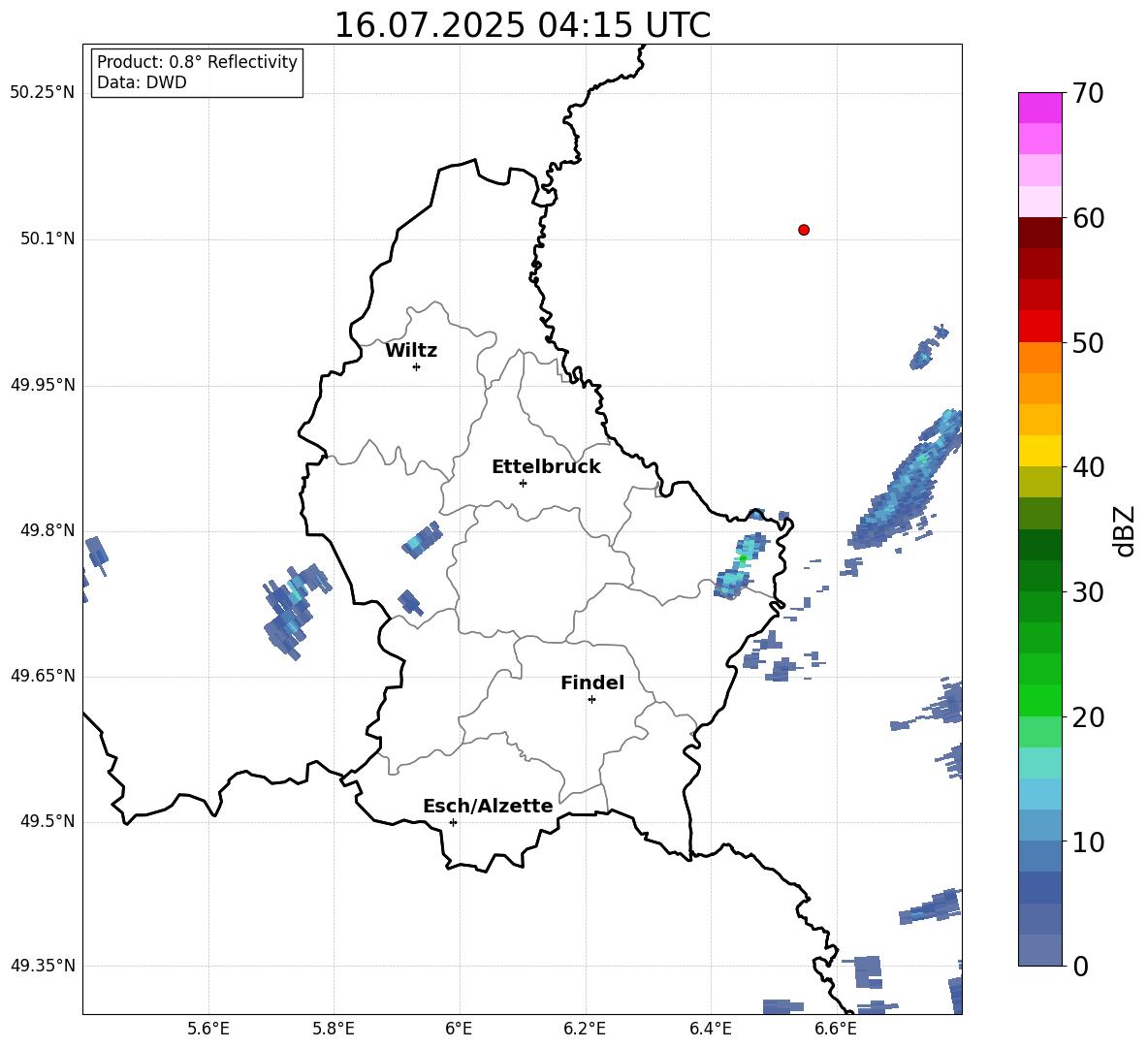Image resolution: width=1148 pixels, height=1048 pixels.
Task: Click the Product: 0.8° Reflectivity text
Action: click(x=197, y=61)
